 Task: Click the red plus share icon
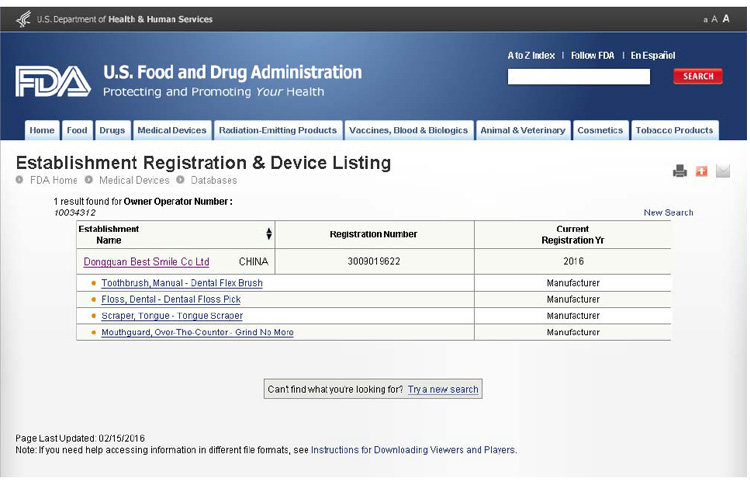click(701, 171)
